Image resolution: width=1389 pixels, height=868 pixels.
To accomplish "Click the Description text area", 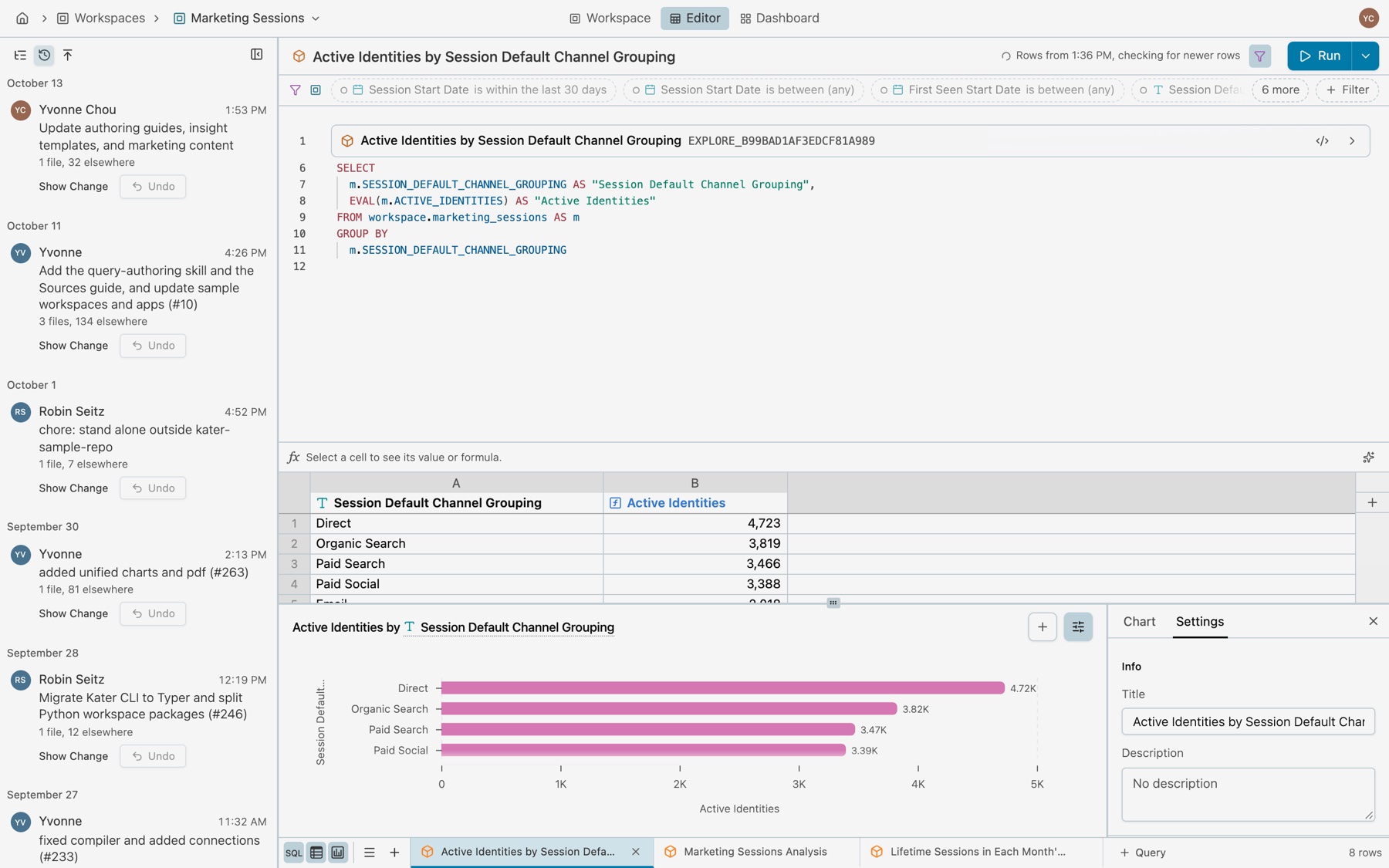I will [1248, 794].
